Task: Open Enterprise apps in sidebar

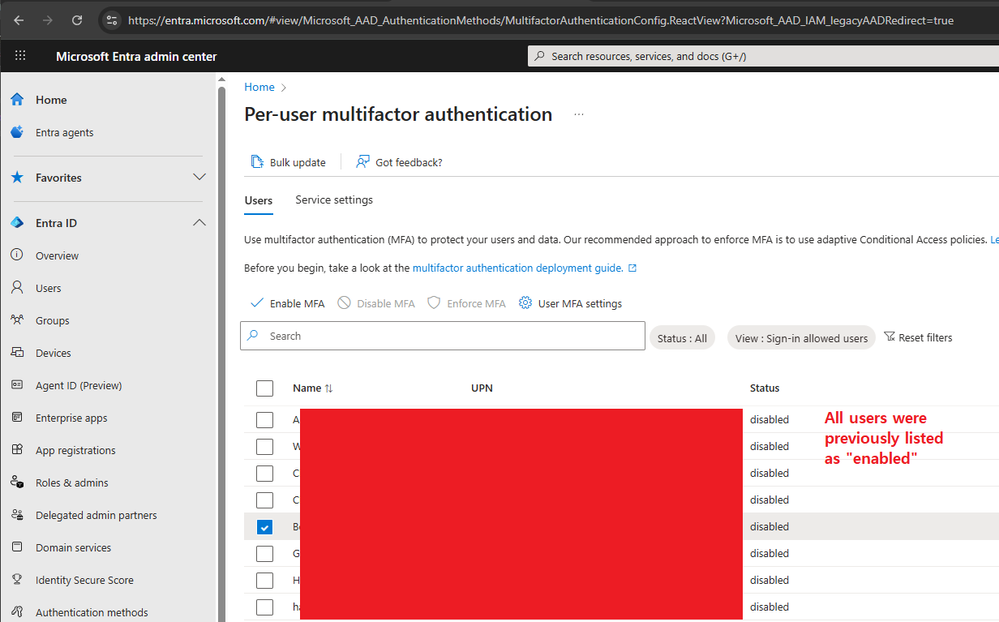Action: (71, 418)
